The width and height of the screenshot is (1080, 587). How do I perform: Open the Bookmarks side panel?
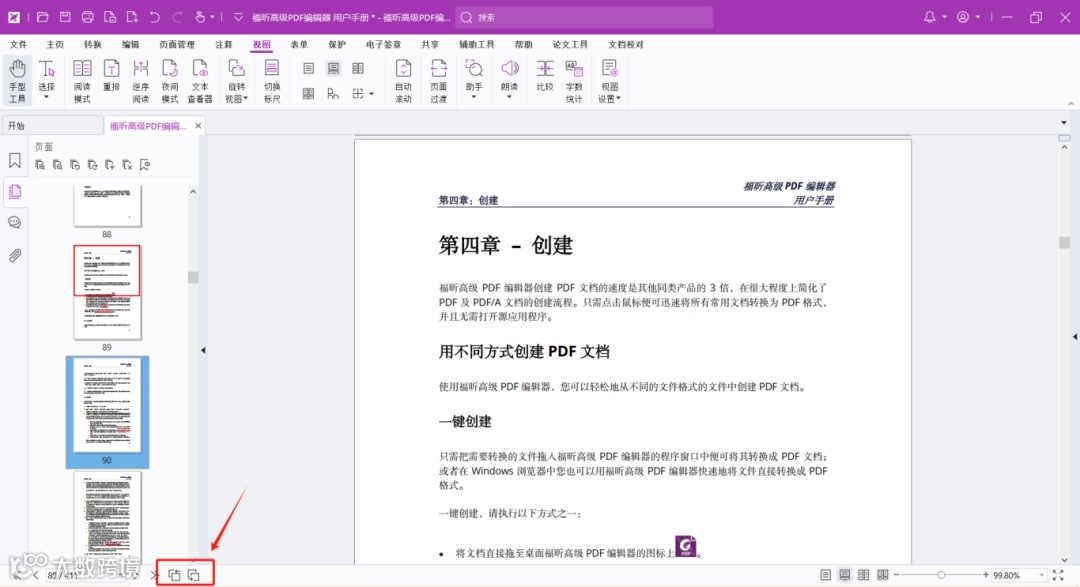click(14, 161)
